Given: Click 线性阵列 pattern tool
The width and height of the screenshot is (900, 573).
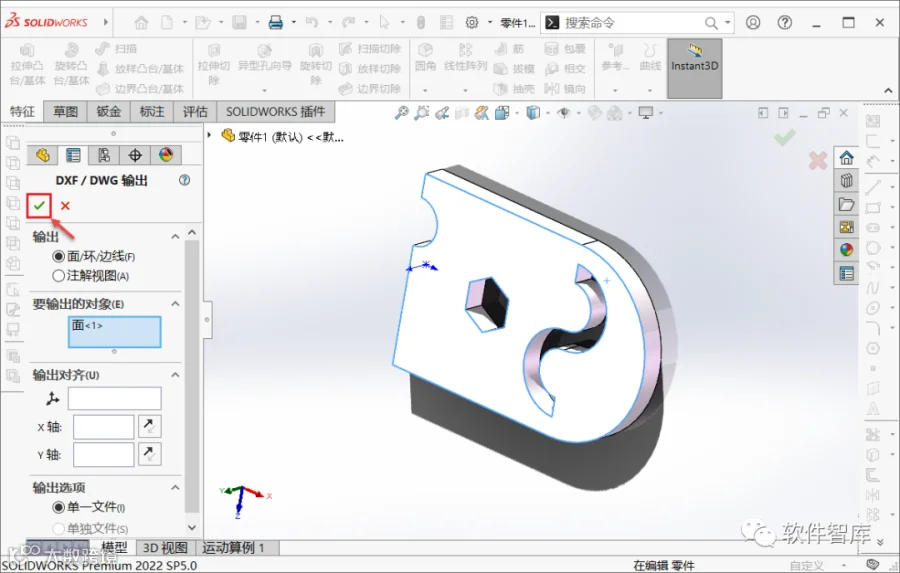Looking at the screenshot, I should click(465, 57).
